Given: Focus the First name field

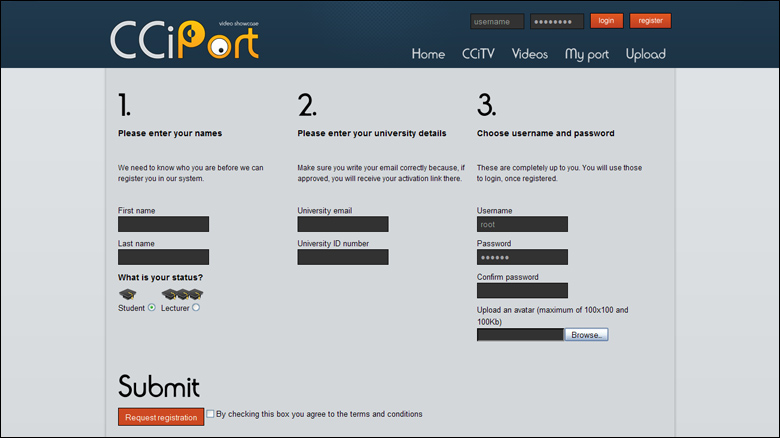Looking at the screenshot, I should click(163, 224).
